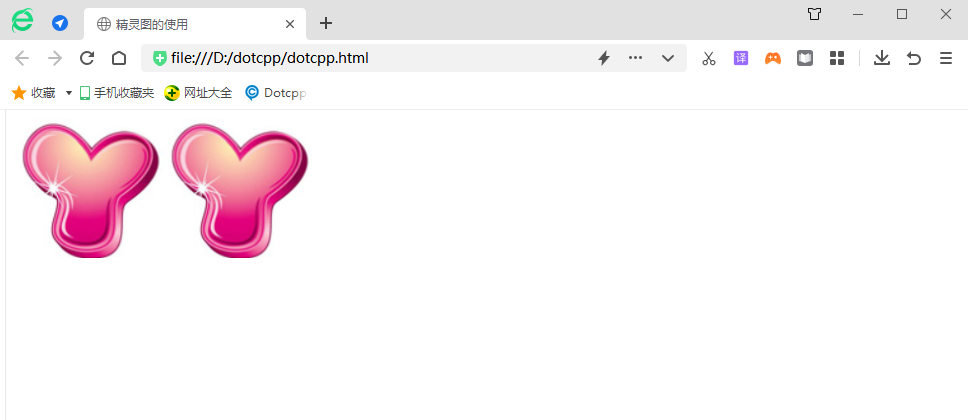Open the reading mode book icon
Viewport: 968px width, 420px height.
point(805,58)
